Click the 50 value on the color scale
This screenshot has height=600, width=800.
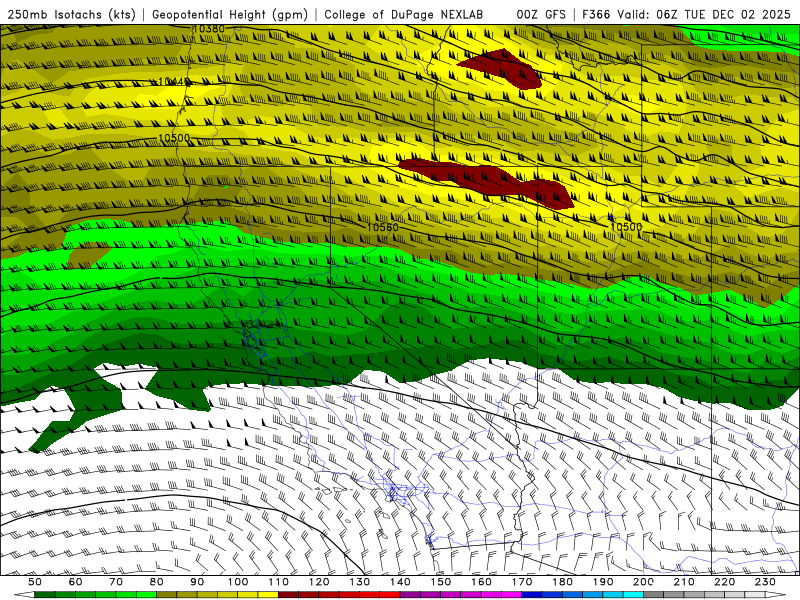click(x=35, y=582)
